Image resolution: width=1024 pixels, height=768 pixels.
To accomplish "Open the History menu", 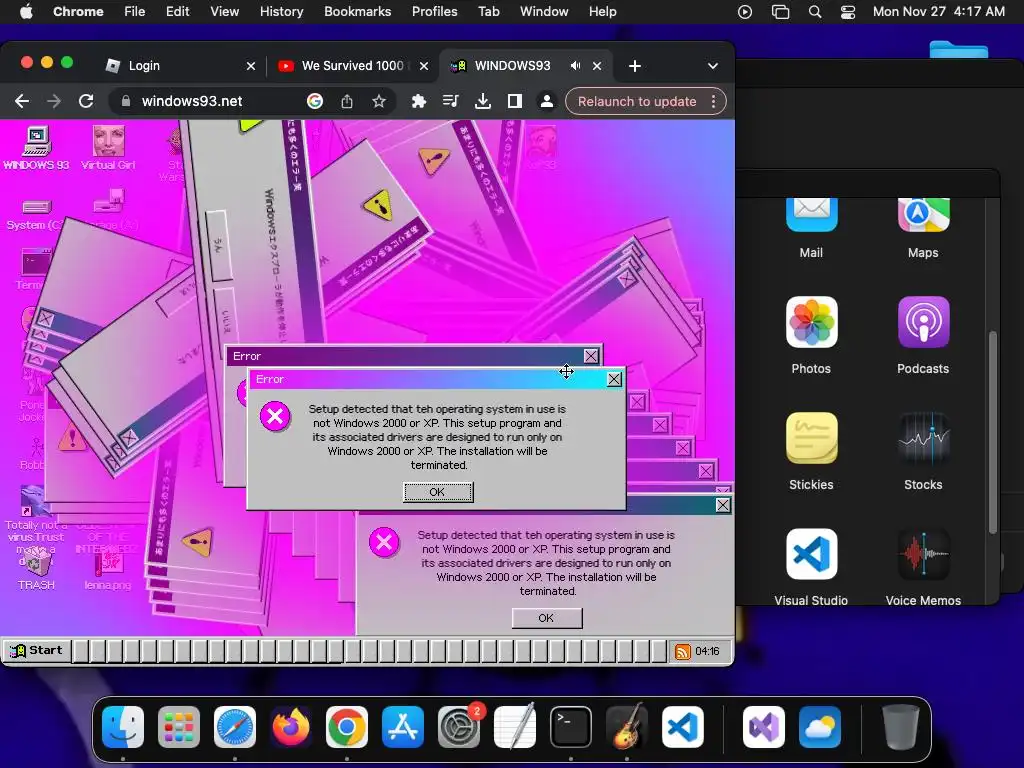I will coord(281,12).
